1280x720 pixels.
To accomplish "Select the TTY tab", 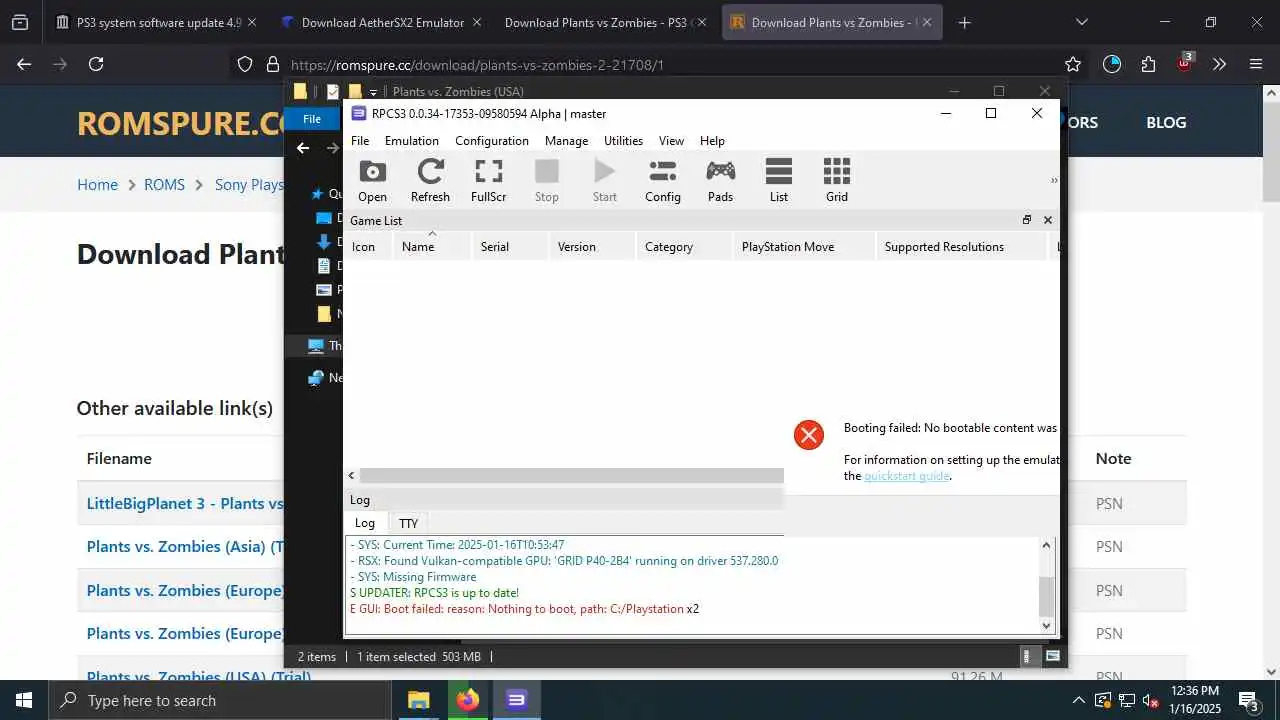I will (x=408, y=523).
